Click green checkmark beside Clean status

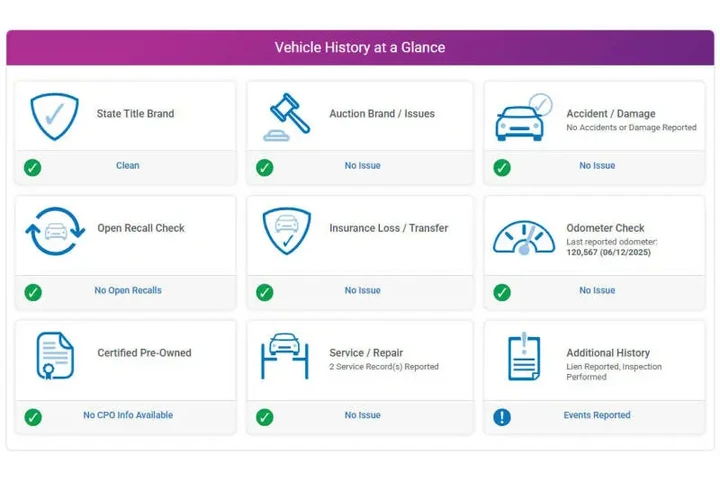[x=33, y=168]
